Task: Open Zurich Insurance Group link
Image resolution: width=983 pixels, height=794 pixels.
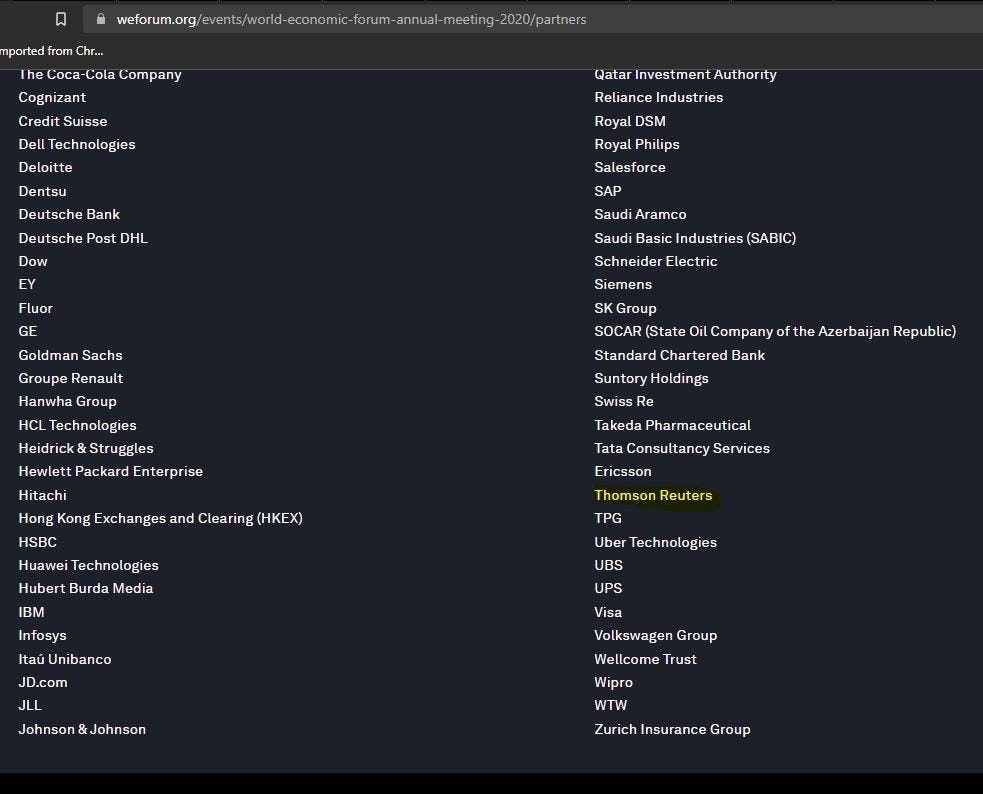Action: [672, 729]
